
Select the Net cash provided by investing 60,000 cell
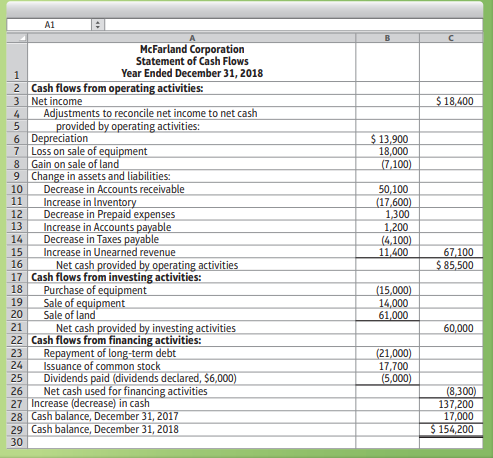(x=451, y=328)
